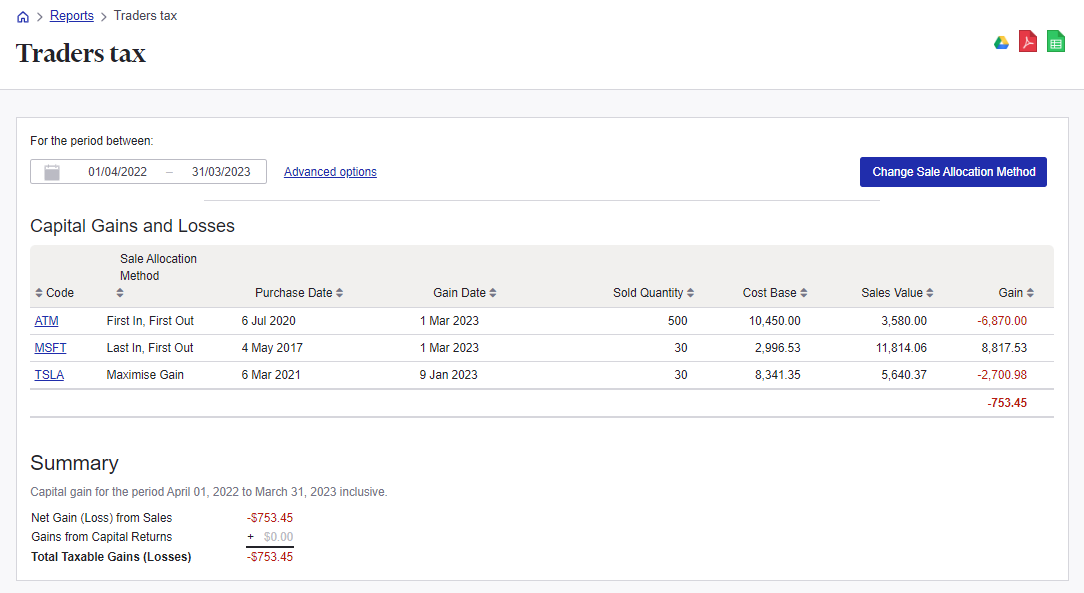Select Traders tax in the breadcrumb
This screenshot has width=1084, height=593.
(x=144, y=15)
